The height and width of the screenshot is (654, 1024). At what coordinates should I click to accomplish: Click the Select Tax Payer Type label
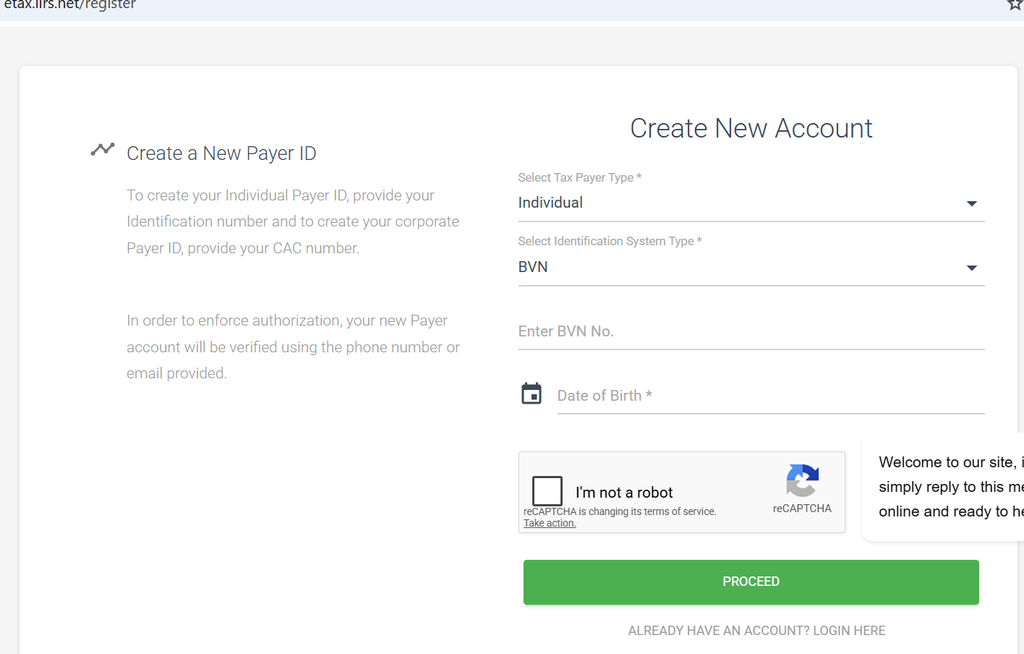pos(579,178)
